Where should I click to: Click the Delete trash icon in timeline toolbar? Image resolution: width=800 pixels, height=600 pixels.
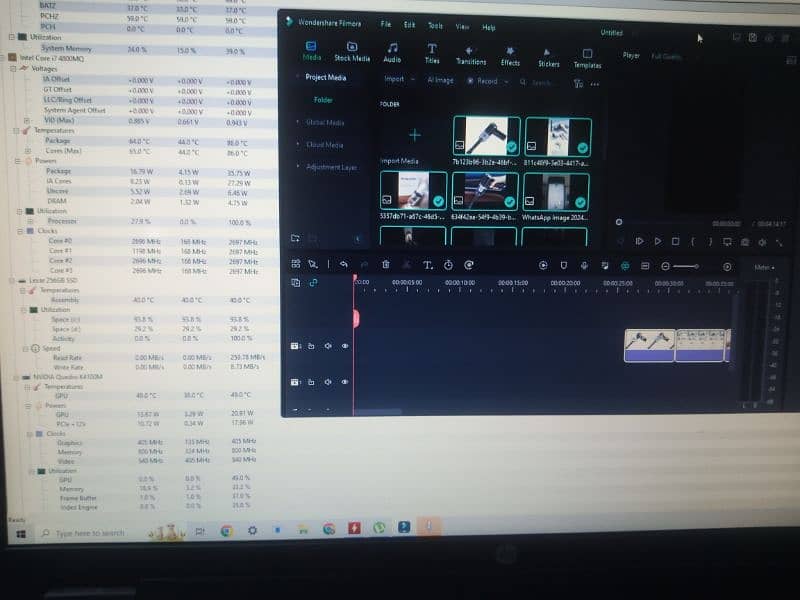[x=386, y=265]
